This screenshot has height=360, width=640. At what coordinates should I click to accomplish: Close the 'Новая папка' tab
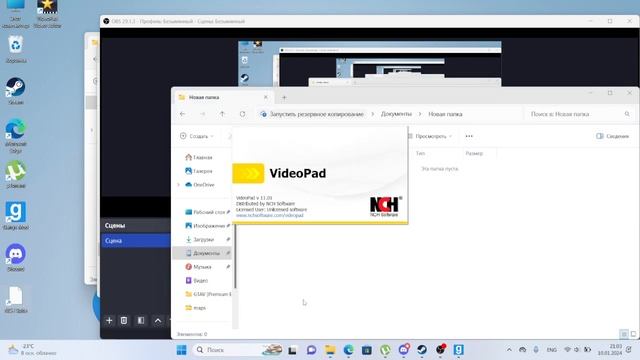pos(266,97)
